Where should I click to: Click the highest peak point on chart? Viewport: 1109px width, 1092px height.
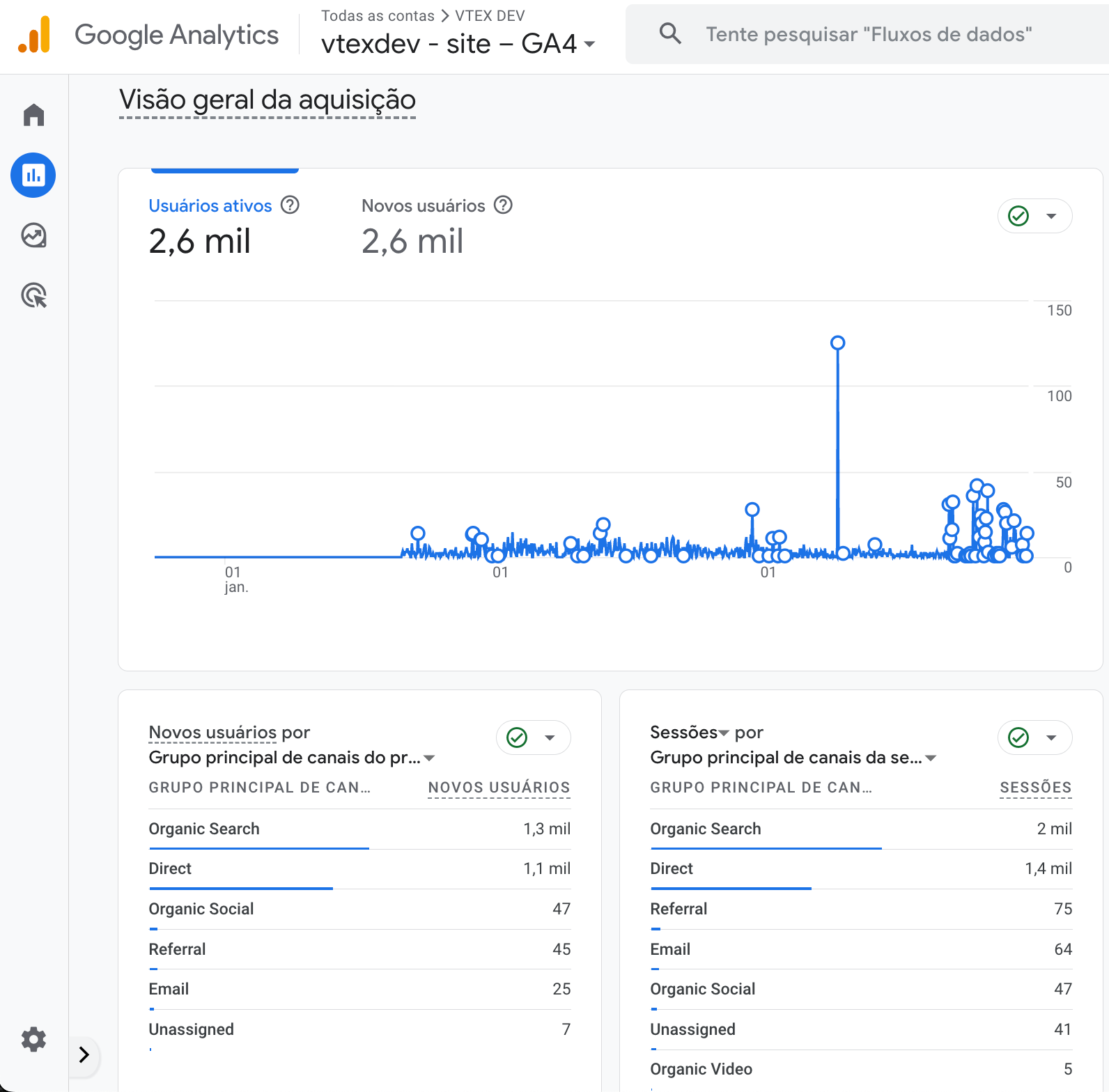point(838,343)
